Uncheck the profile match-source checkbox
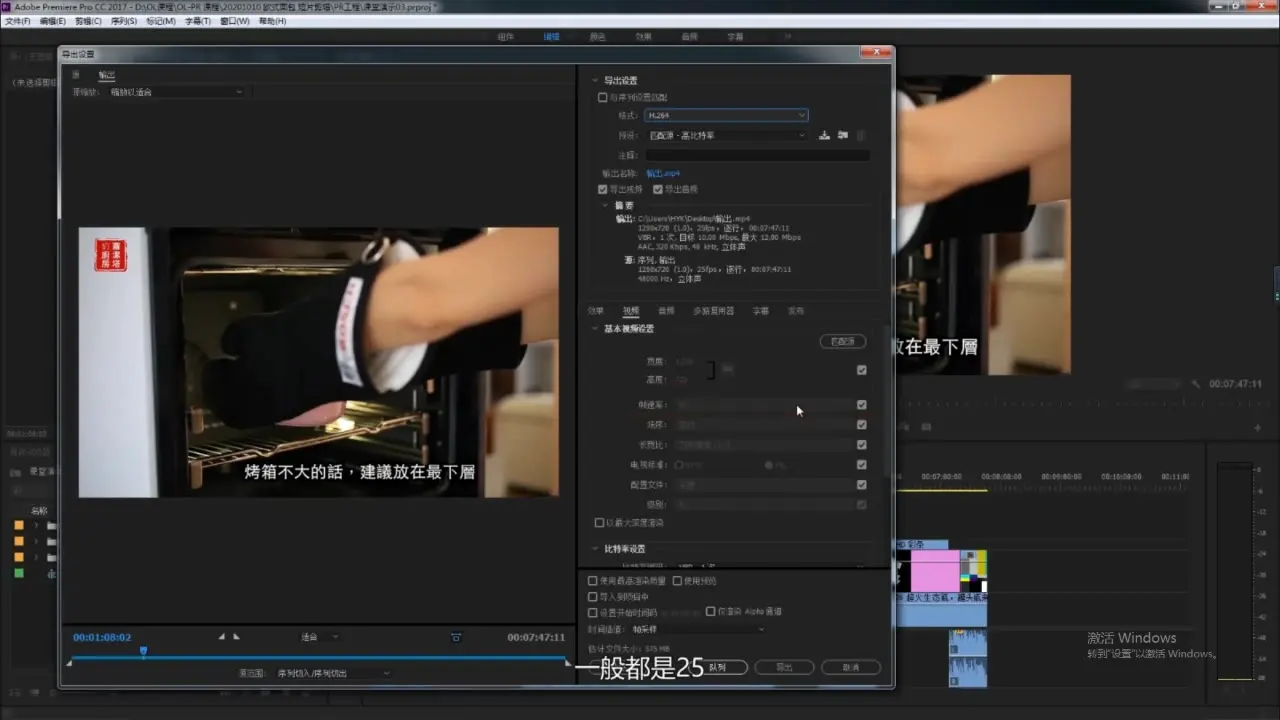Viewport: 1280px width, 720px height. coord(861,485)
